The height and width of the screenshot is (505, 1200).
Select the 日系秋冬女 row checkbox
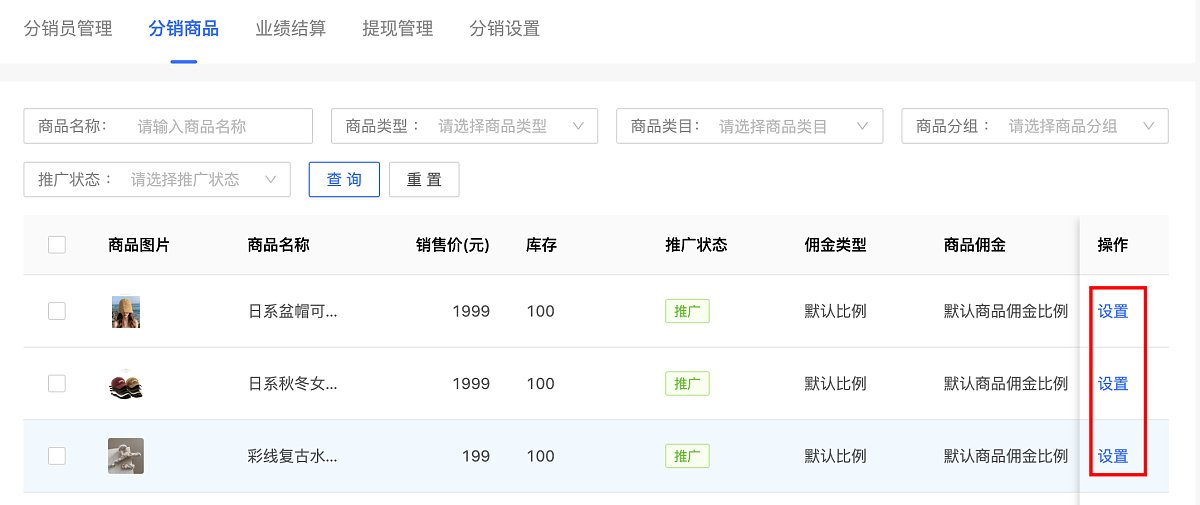(57, 383)
